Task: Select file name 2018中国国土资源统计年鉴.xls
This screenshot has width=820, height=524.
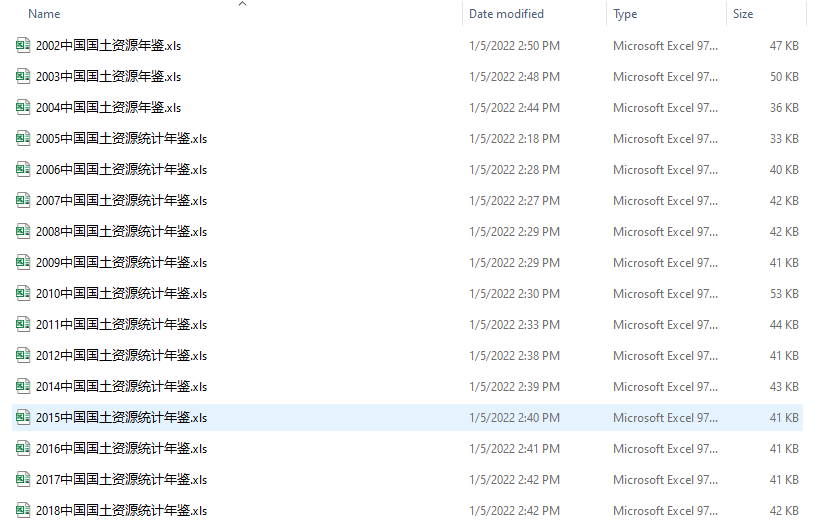Action: point(121,510)
